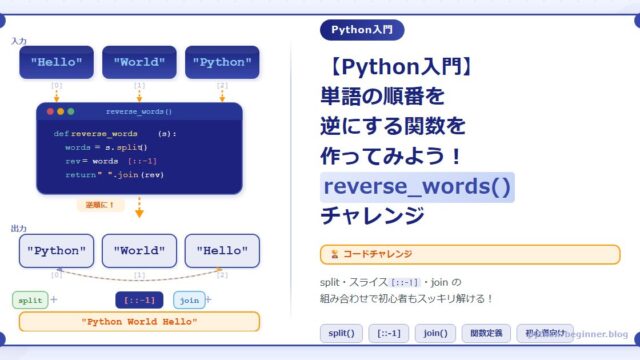The width and height of the screenshot is (640, 360).
Task: Click the 関数定義 tag
Action: [486, 333]
